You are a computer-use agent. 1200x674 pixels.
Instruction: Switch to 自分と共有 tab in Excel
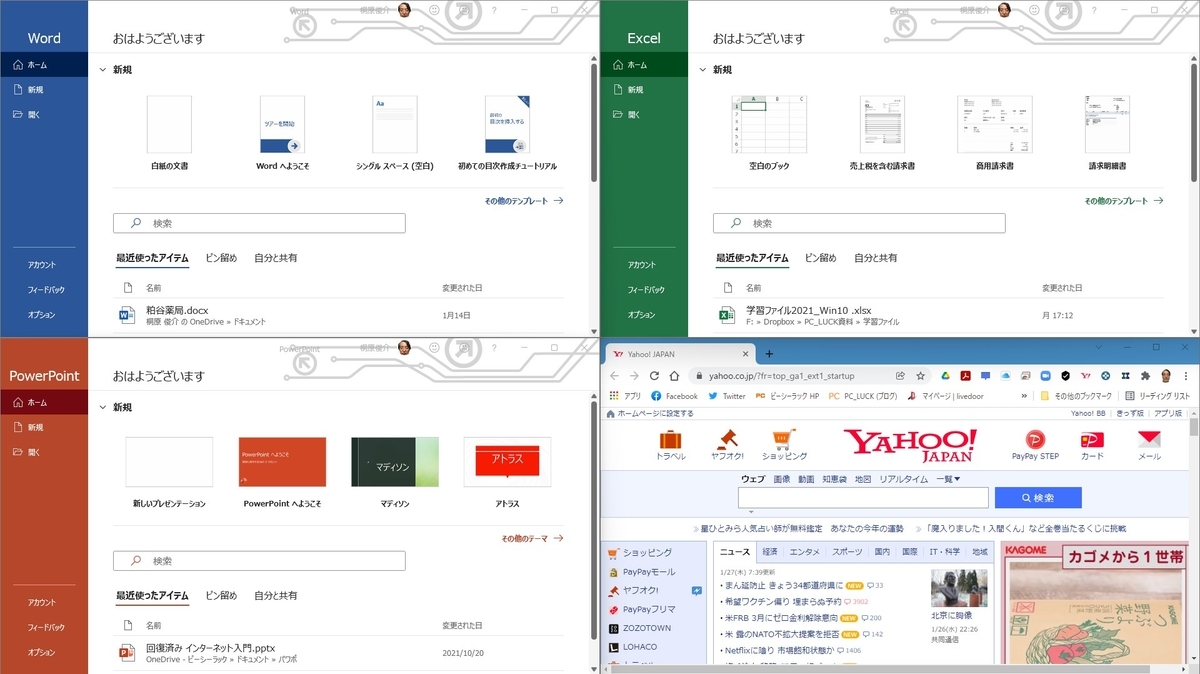tap(876, 258)
